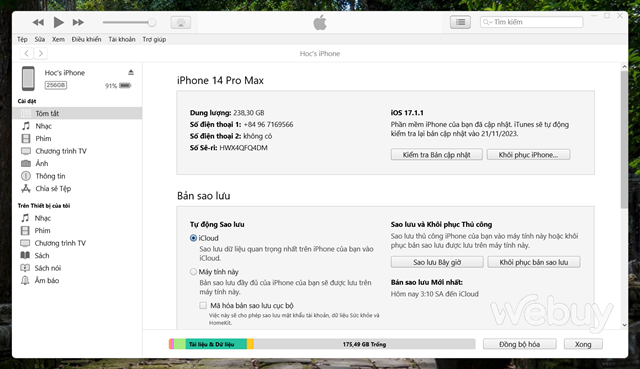Open the Tệp menu
Viewport: 640px width, 369px height.
pyautogui.click(x=22, y=39)
